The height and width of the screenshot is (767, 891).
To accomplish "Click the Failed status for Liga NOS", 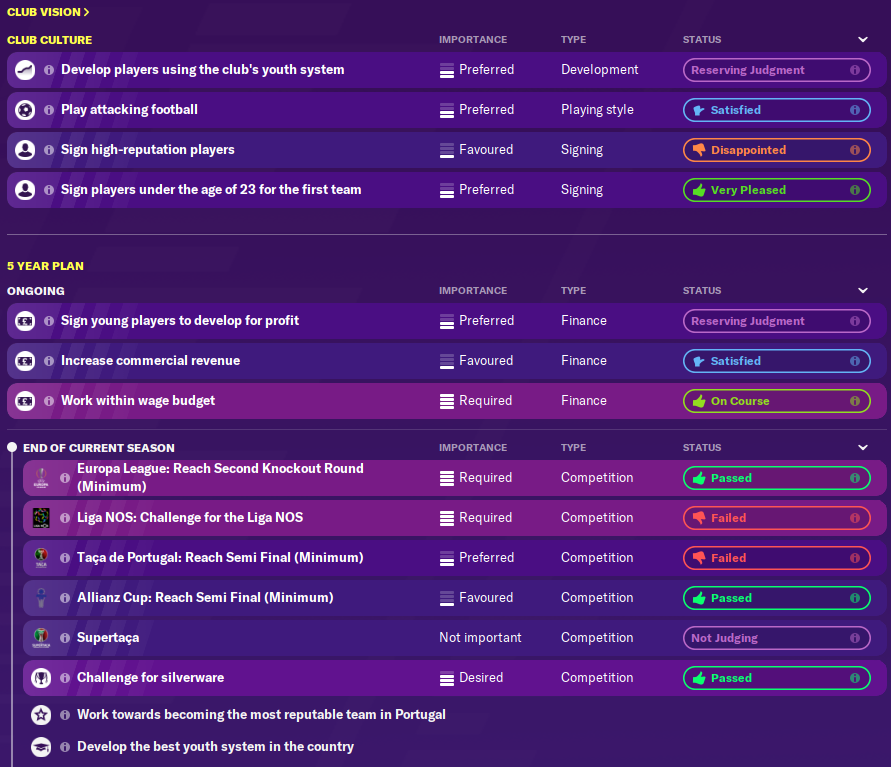I will tap(776, 518).
